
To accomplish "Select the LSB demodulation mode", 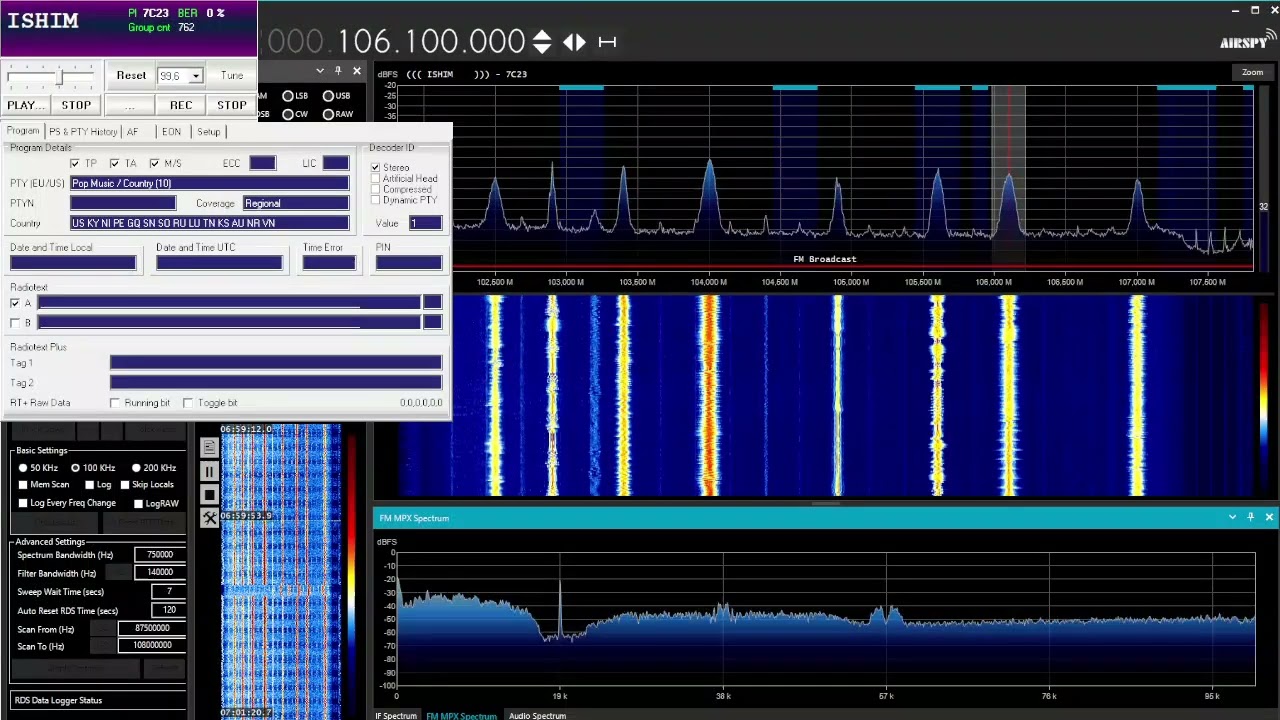I will coord(288,96).
